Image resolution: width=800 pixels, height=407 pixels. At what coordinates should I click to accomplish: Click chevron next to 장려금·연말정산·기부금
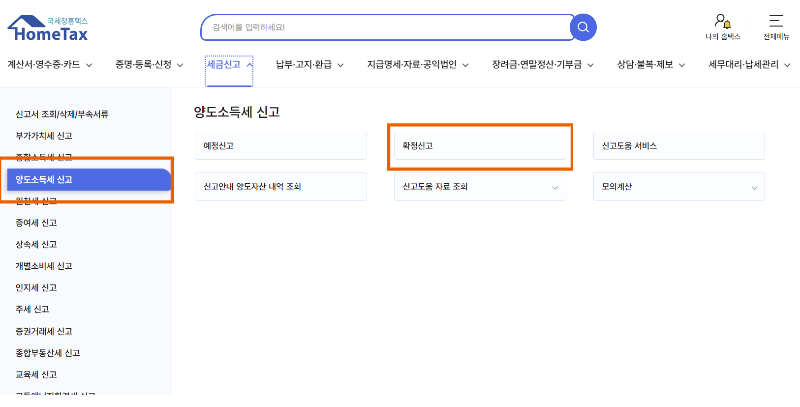pyautogui.click(x=590, y=65)
